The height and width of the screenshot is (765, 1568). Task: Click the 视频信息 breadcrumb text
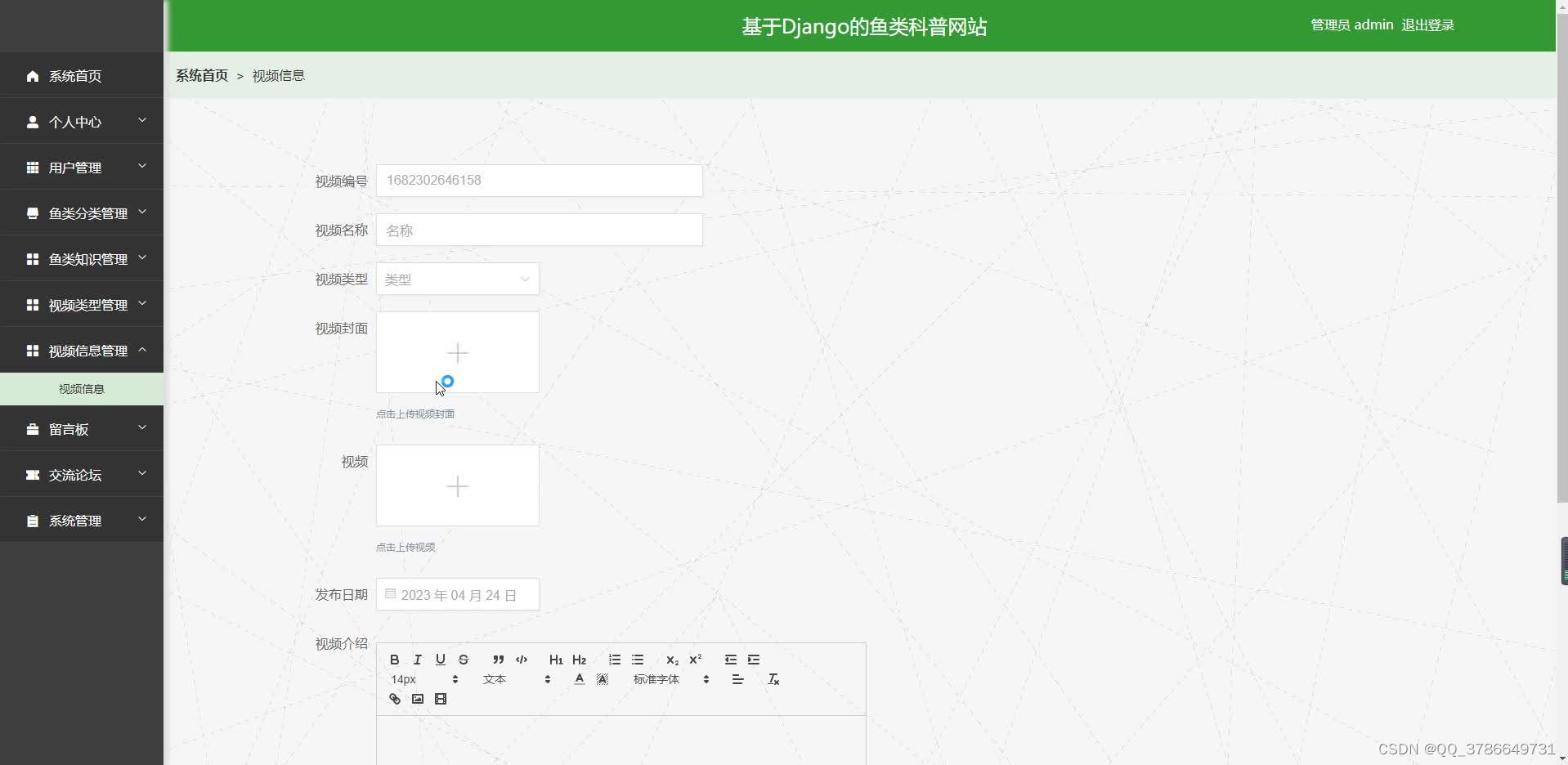click(x=278, y=75)
